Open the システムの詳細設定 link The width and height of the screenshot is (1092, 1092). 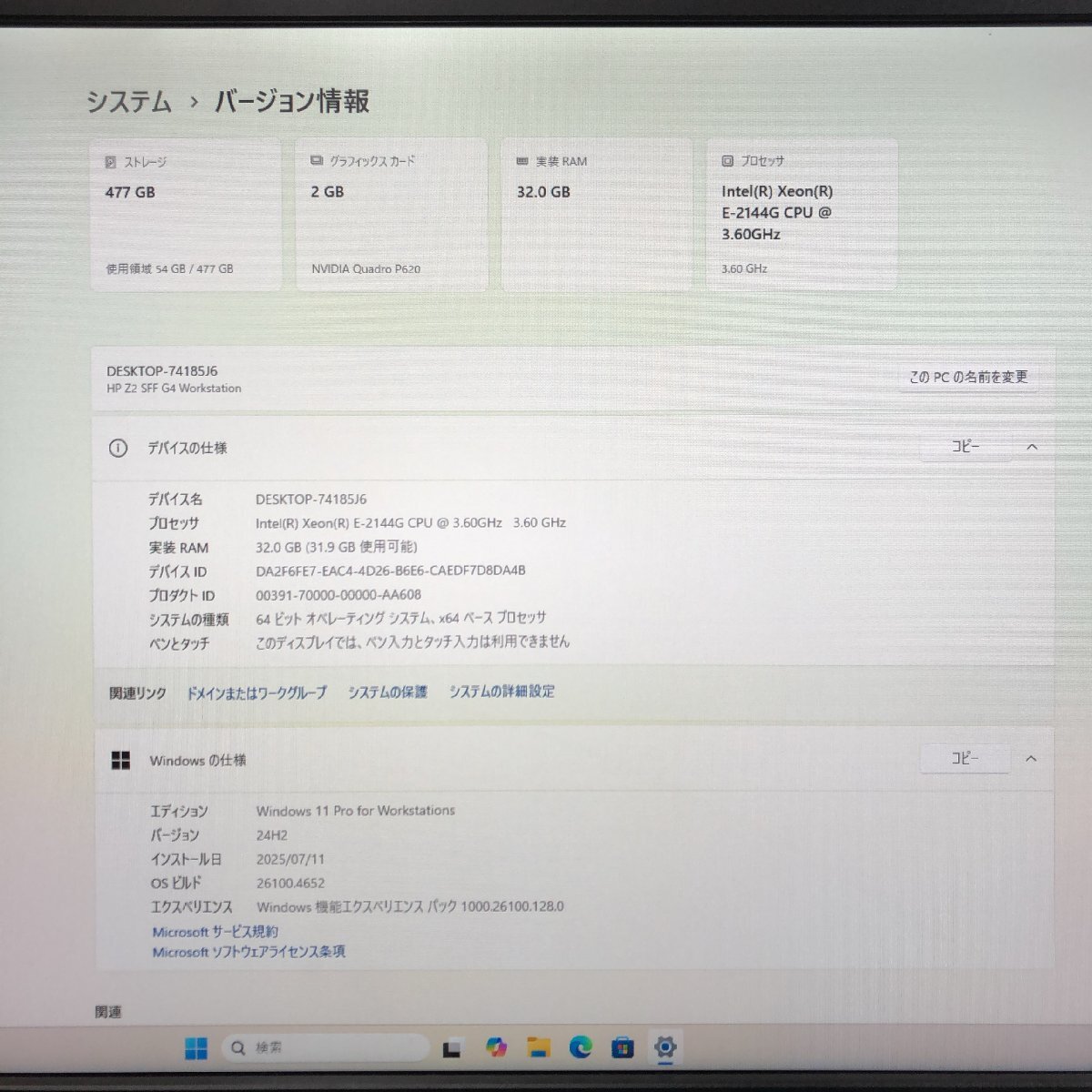[501, 692]
